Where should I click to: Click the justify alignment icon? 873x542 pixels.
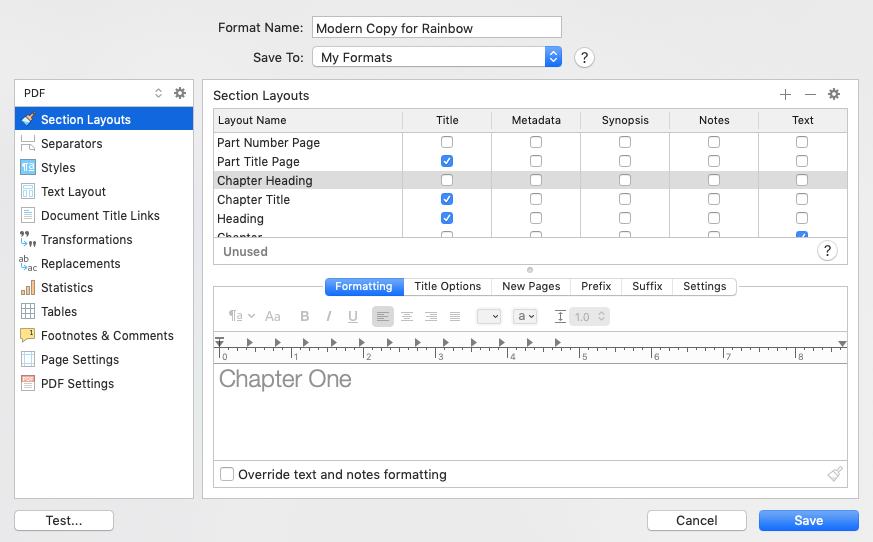455,316
